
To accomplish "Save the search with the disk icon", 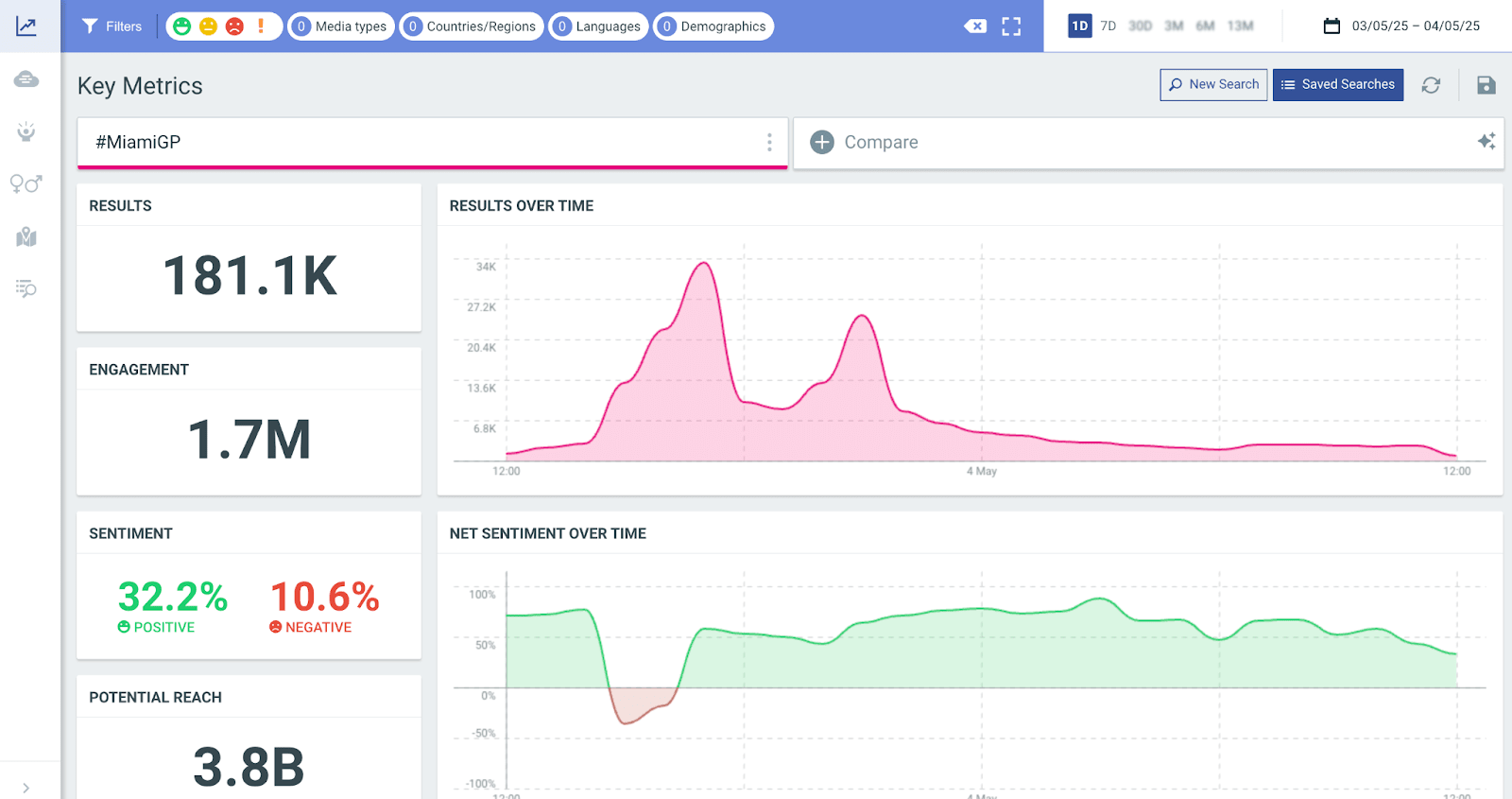I will 1486,85.
